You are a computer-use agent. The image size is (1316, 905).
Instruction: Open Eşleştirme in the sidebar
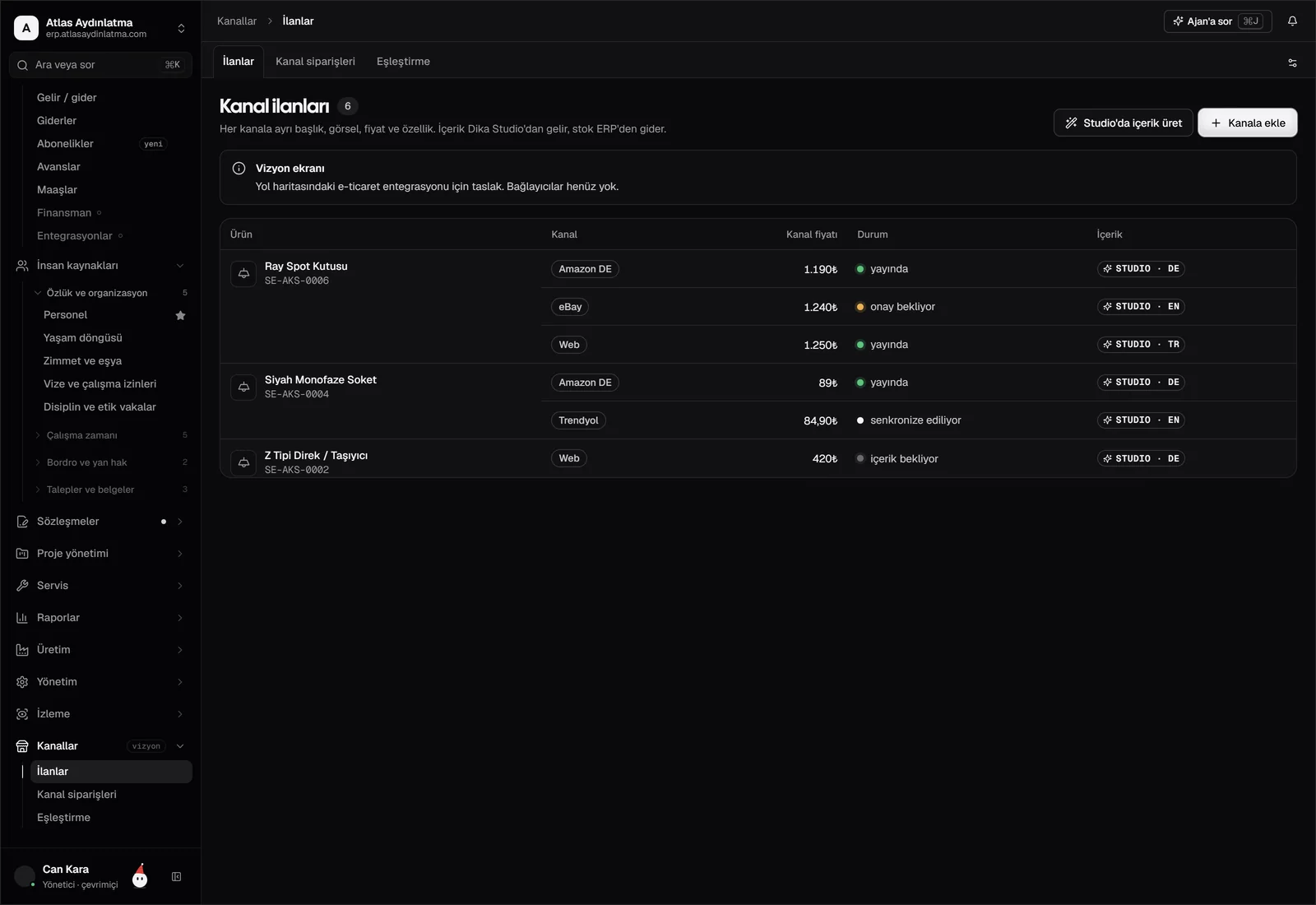click(x=111, y=818)
